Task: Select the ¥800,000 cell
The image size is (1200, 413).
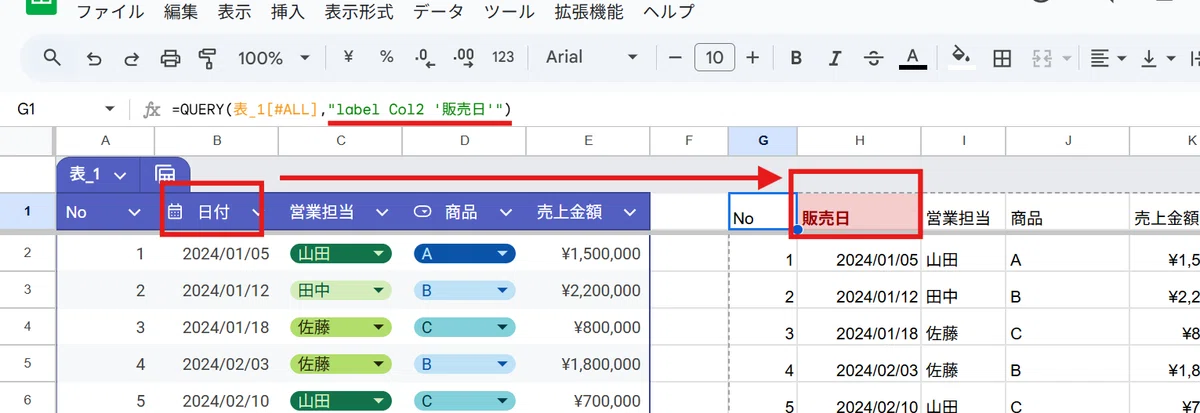Action: pos(588,328)
